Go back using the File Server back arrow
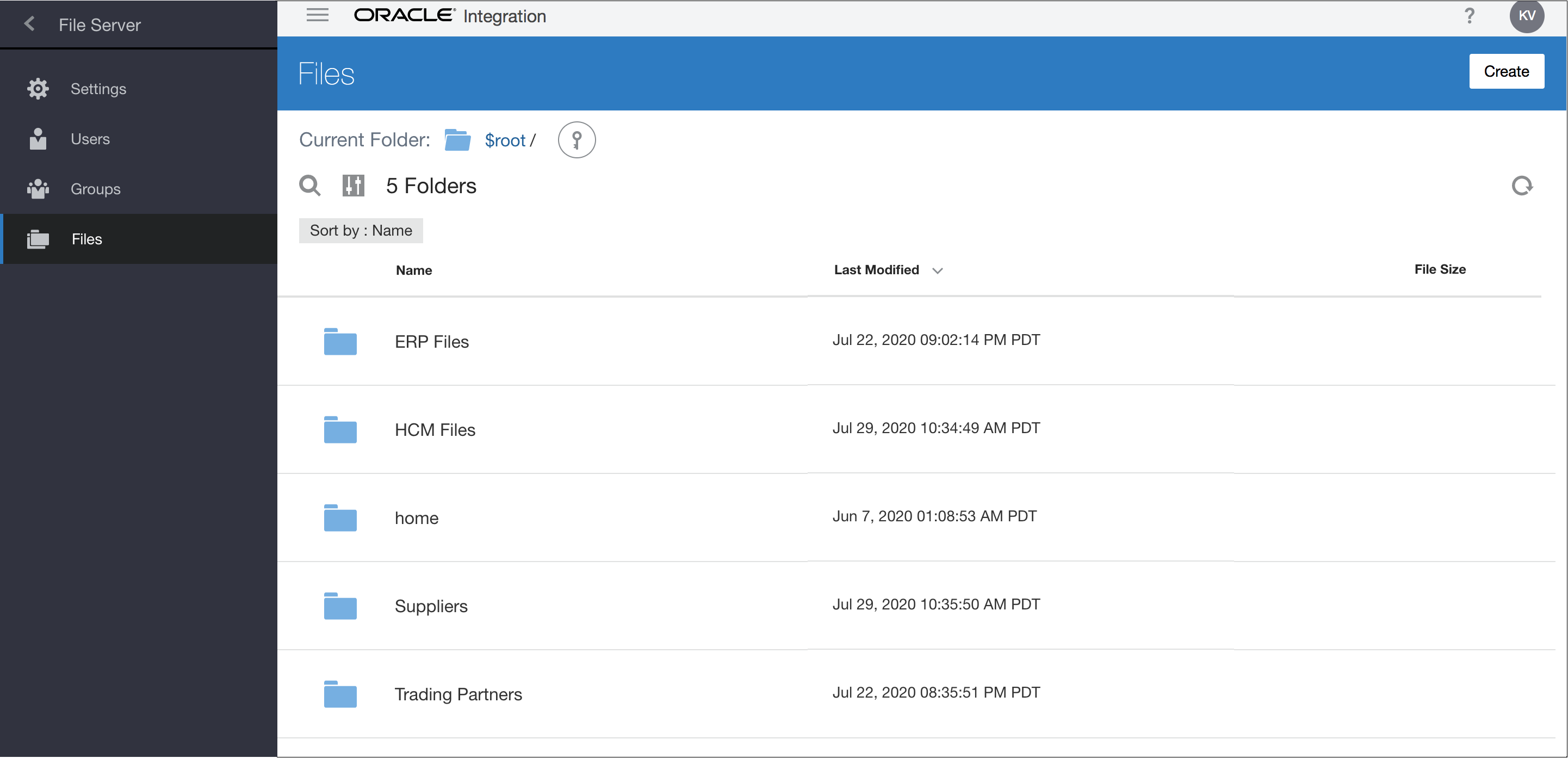The image size is (1568, 758). tap(29, 24)
